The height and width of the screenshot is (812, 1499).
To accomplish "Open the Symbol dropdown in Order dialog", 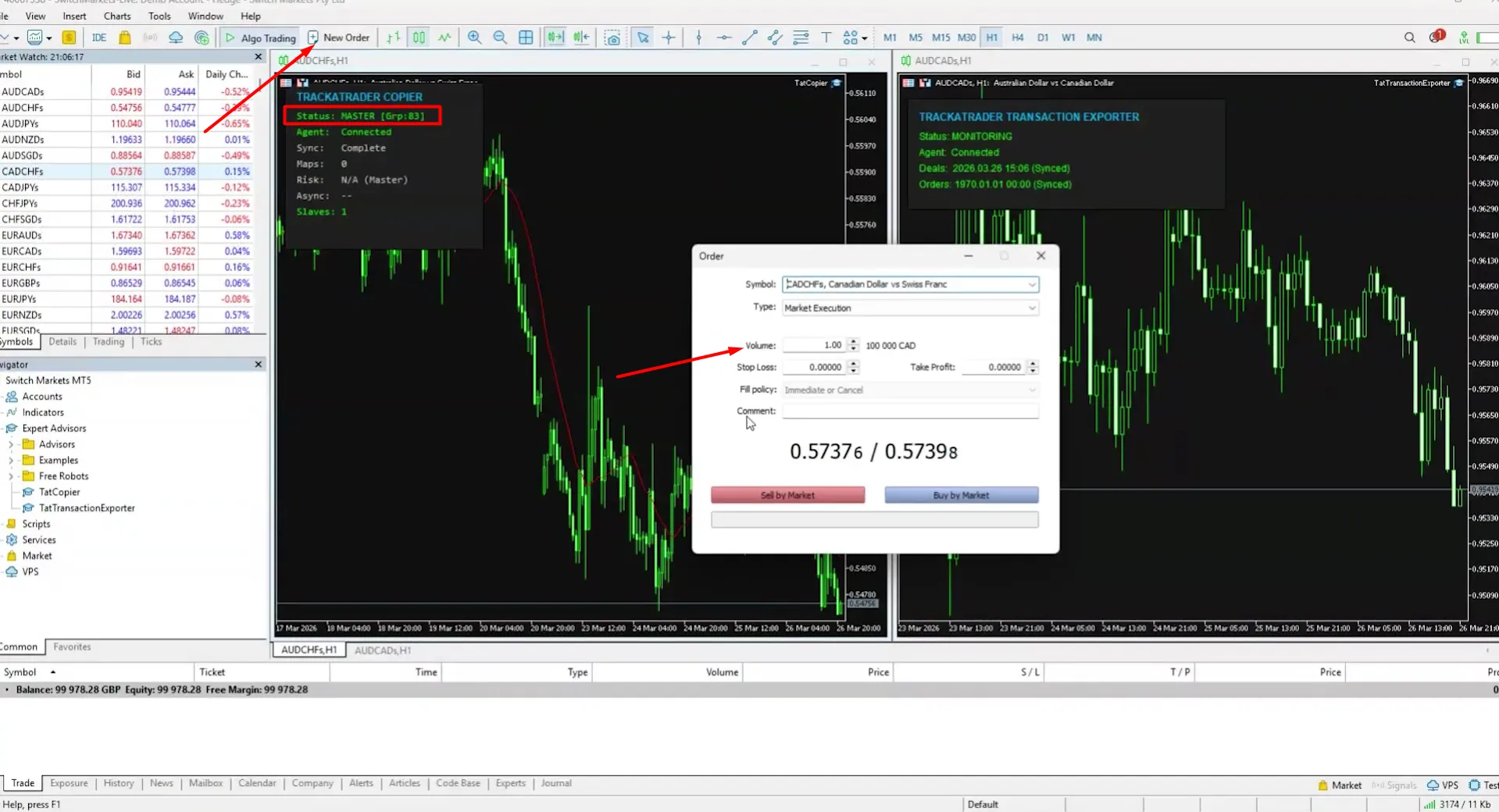I will tap(1032, 284).
